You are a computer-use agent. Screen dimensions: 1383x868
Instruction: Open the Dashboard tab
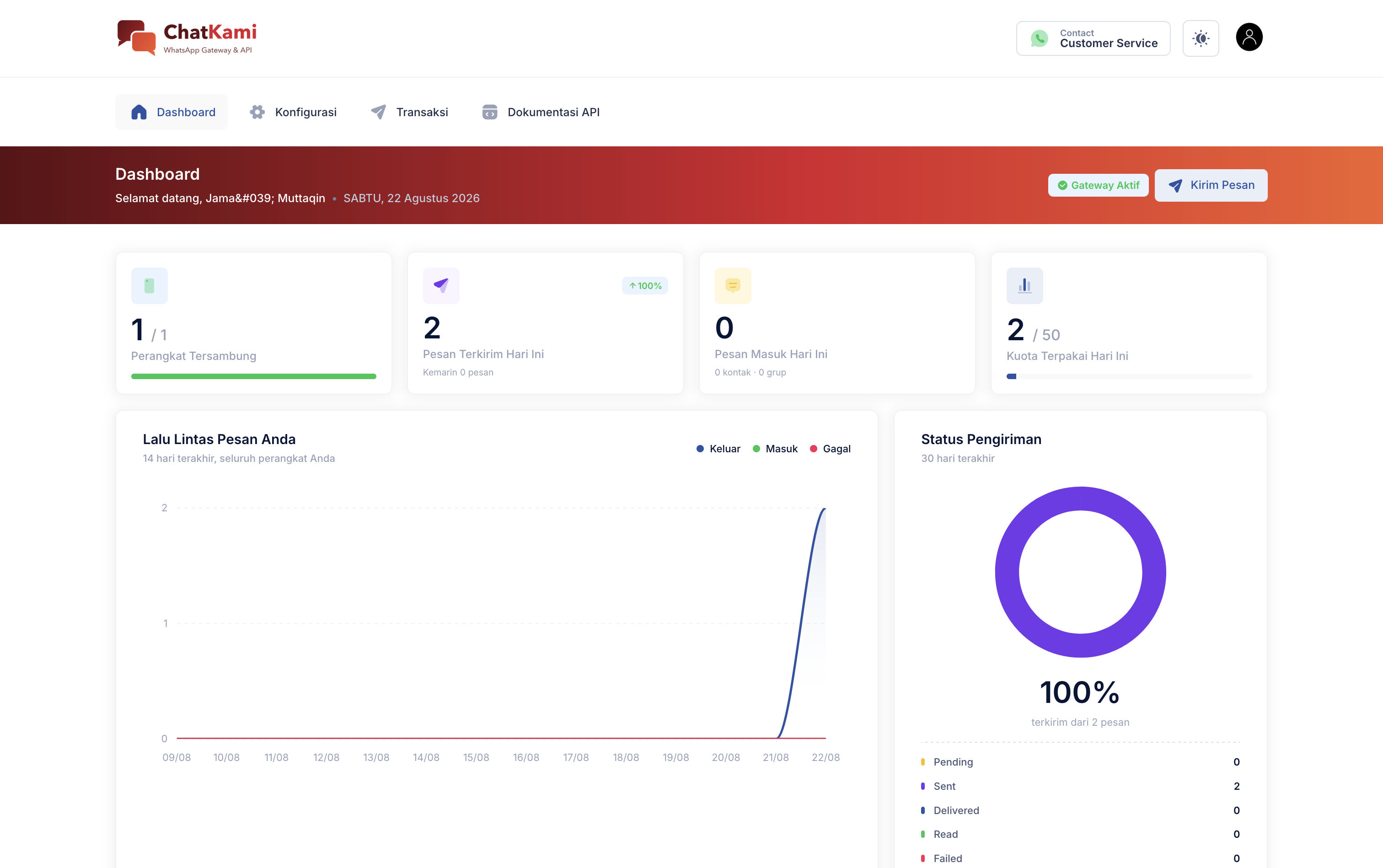(x=172, y=112)
